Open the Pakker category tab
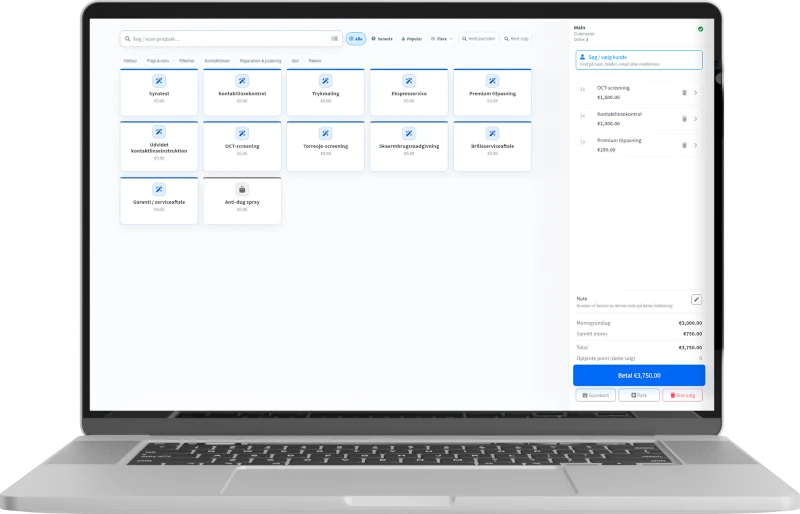 click(x=315, y=61)
